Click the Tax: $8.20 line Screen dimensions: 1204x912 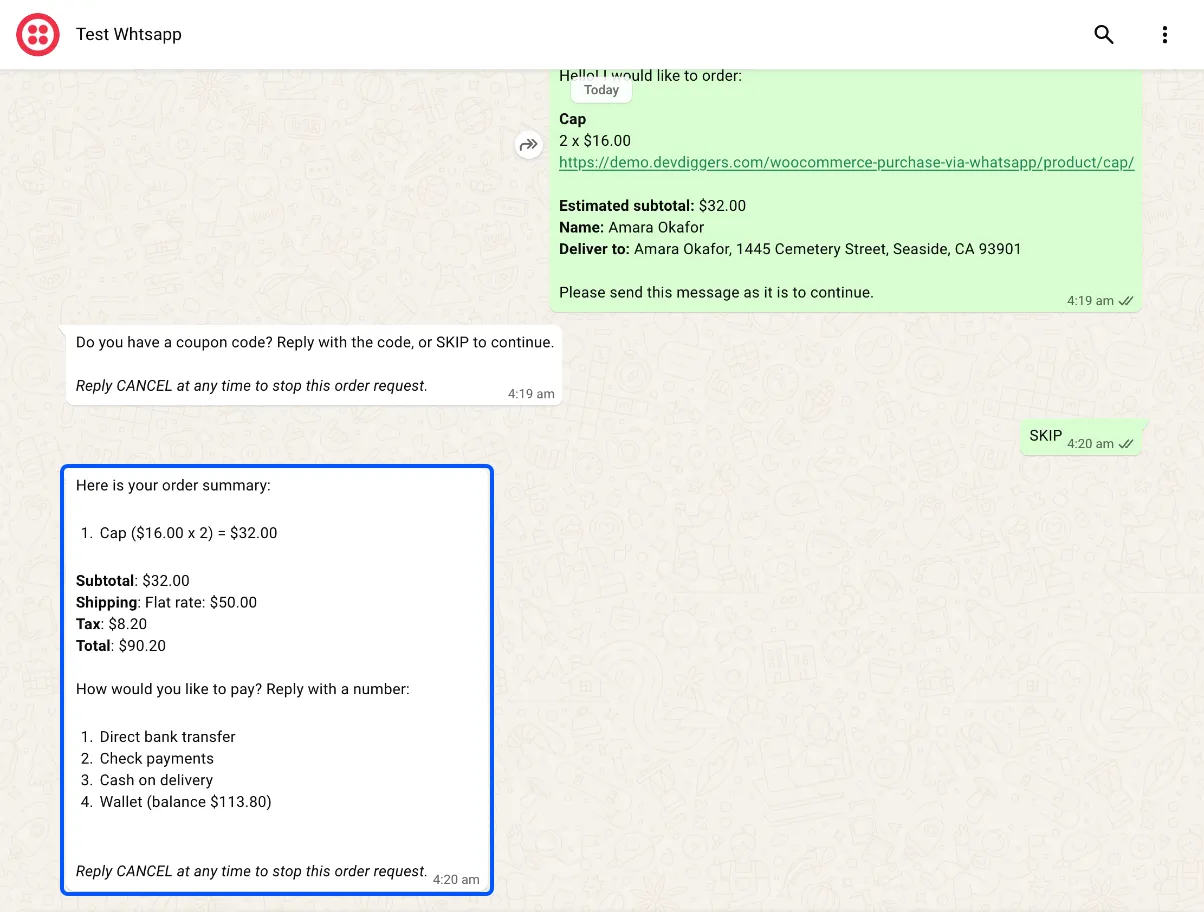coord(112,624)
